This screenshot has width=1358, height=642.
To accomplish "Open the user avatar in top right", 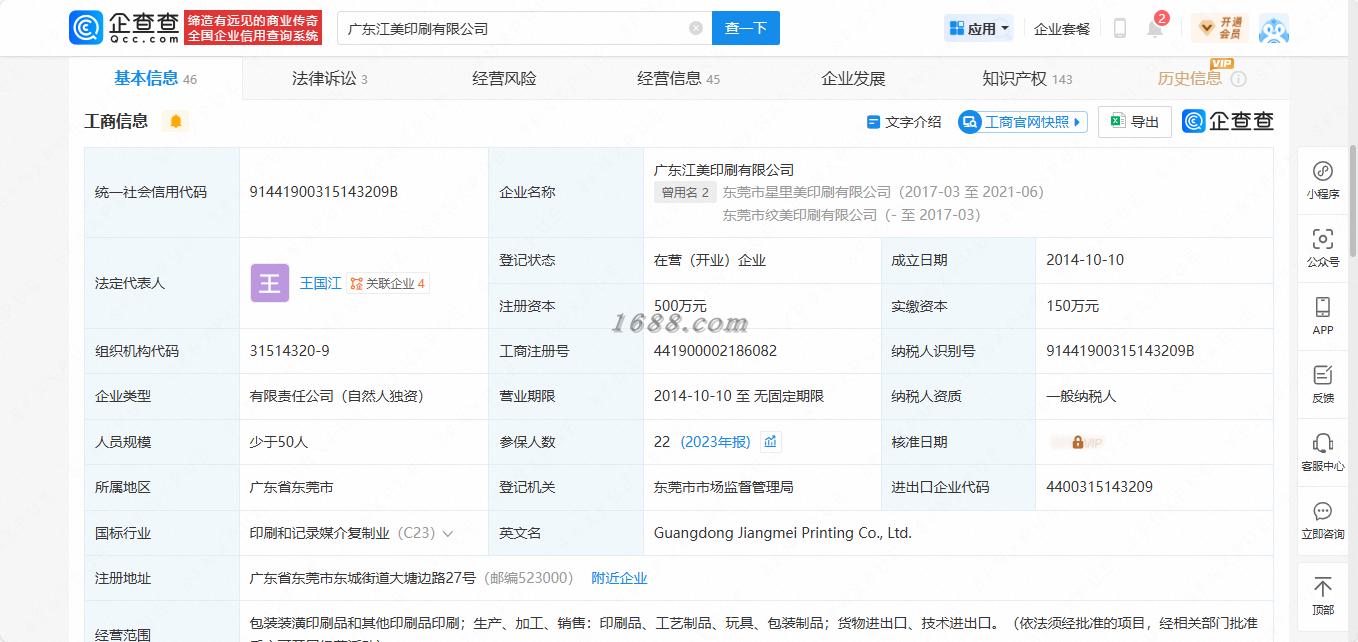I will [1273, 28].
